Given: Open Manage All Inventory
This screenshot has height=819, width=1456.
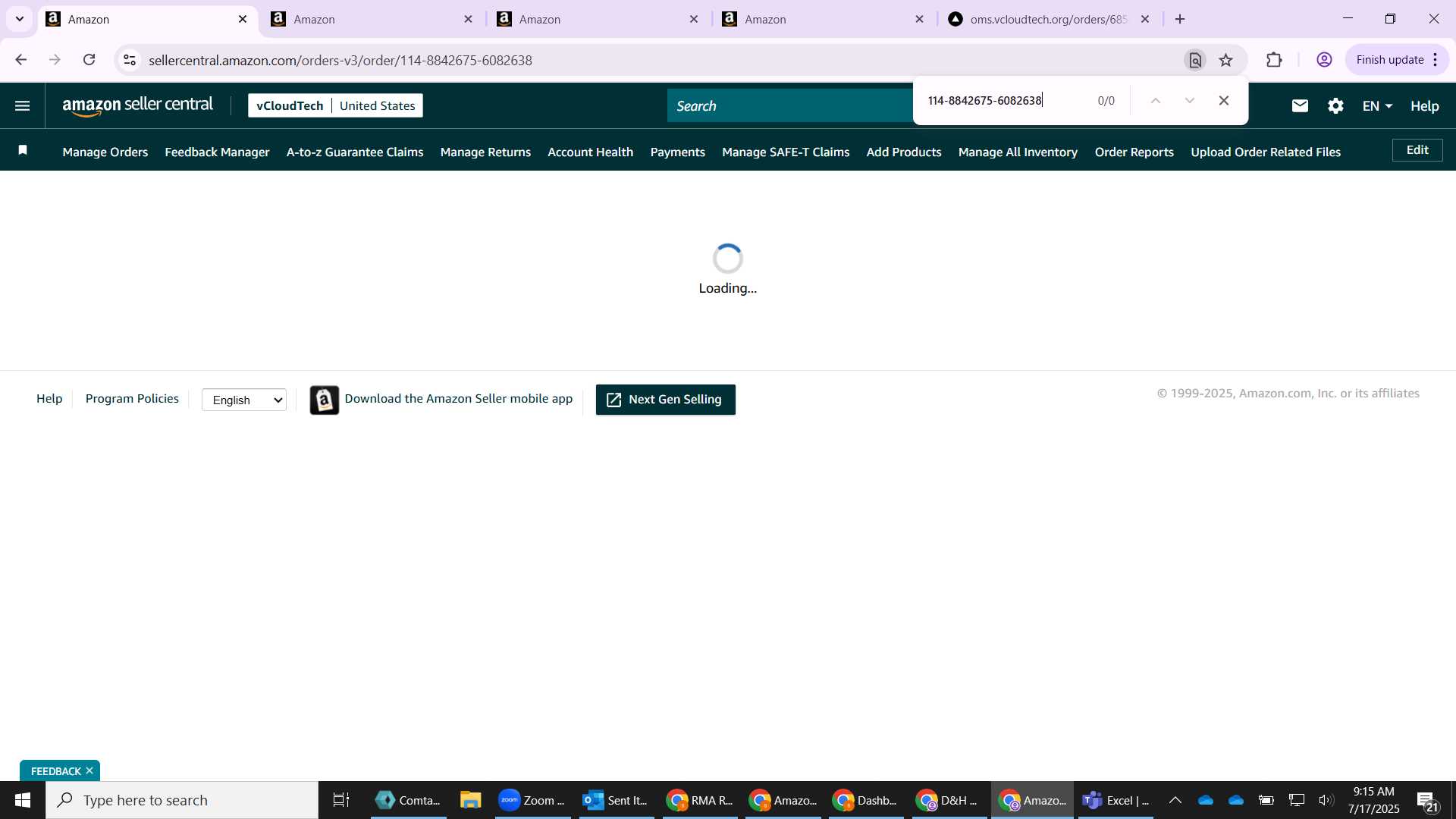Looking at the screenshot, I should 1018,152.
